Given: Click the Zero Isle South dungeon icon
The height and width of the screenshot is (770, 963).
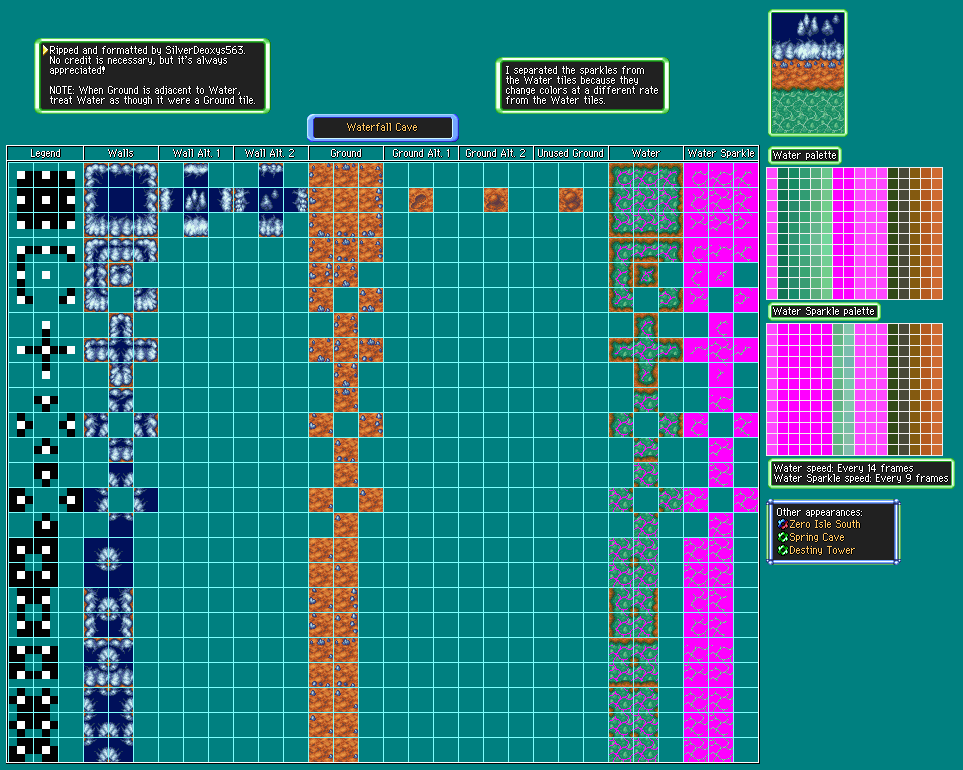Looking at the screenshot, I should tap(782, 524).
